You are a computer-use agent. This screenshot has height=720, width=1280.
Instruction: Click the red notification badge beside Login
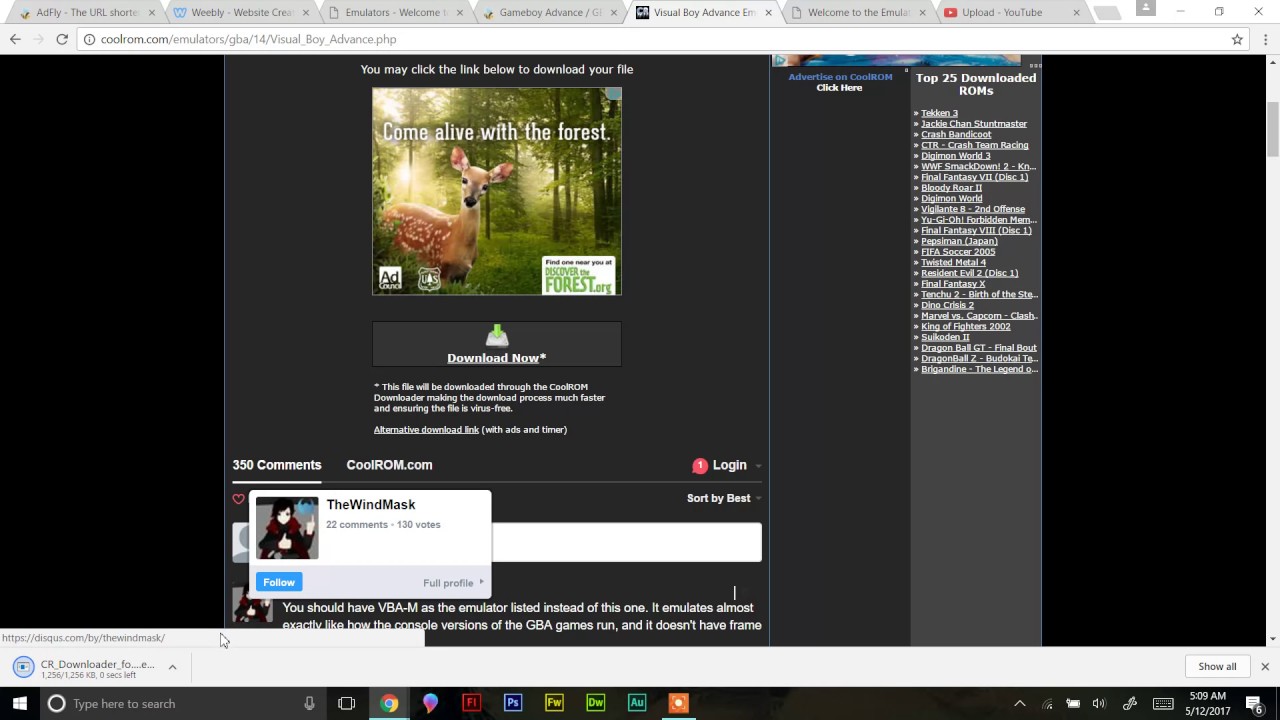click(700, 466)
